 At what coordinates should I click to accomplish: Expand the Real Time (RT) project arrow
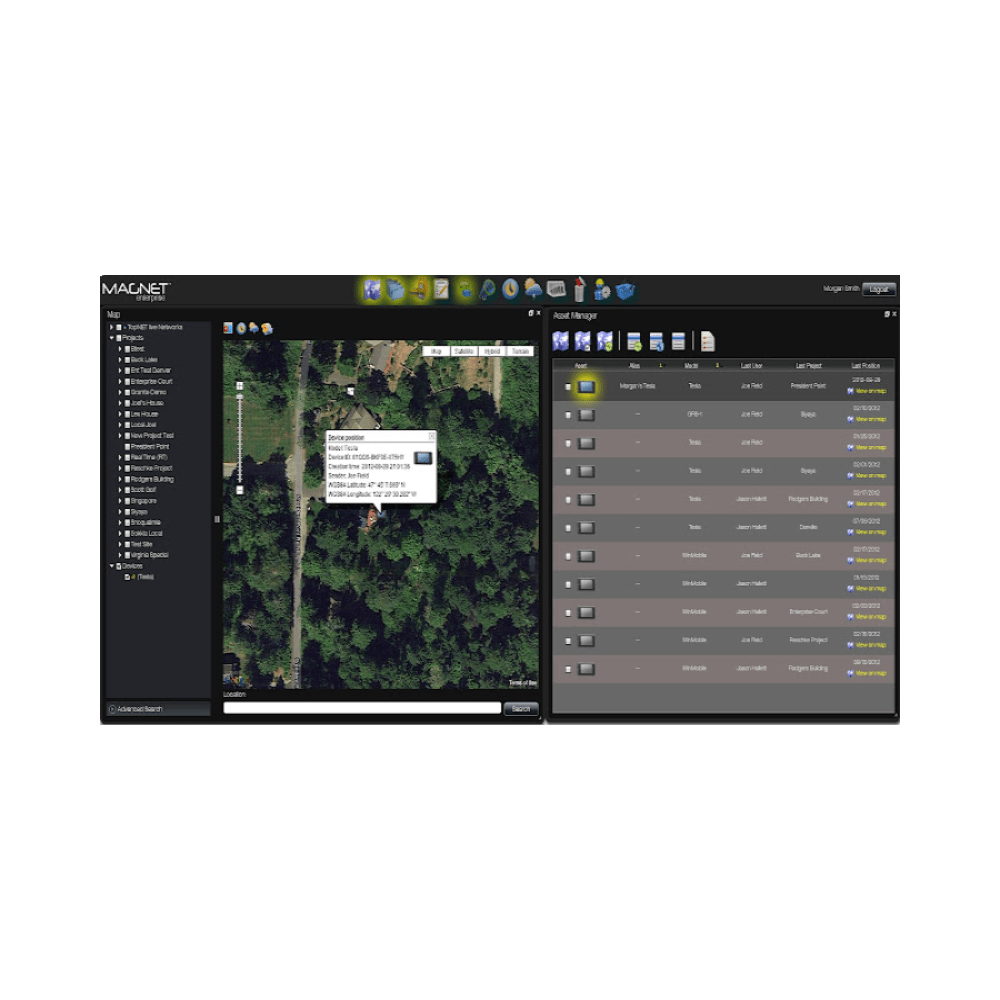pyautogui.click(x=120, y=458)
